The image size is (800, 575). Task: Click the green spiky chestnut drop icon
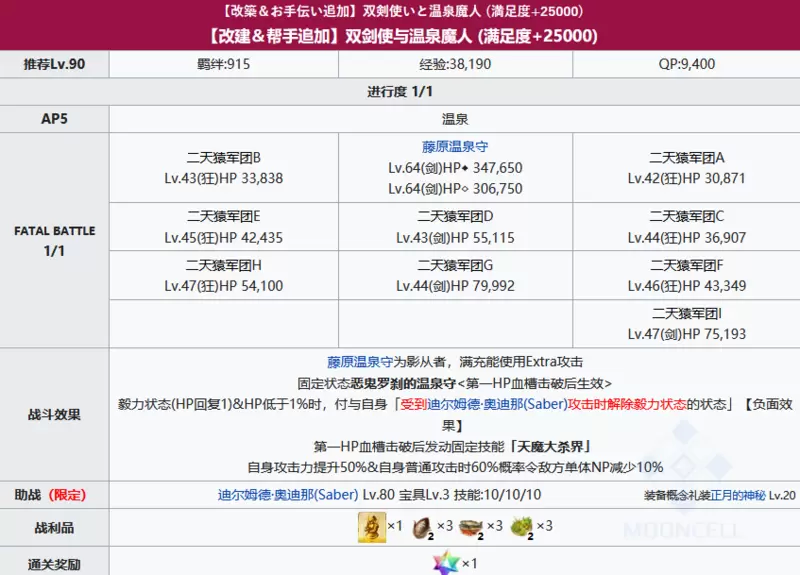click(x=521, y=528)
